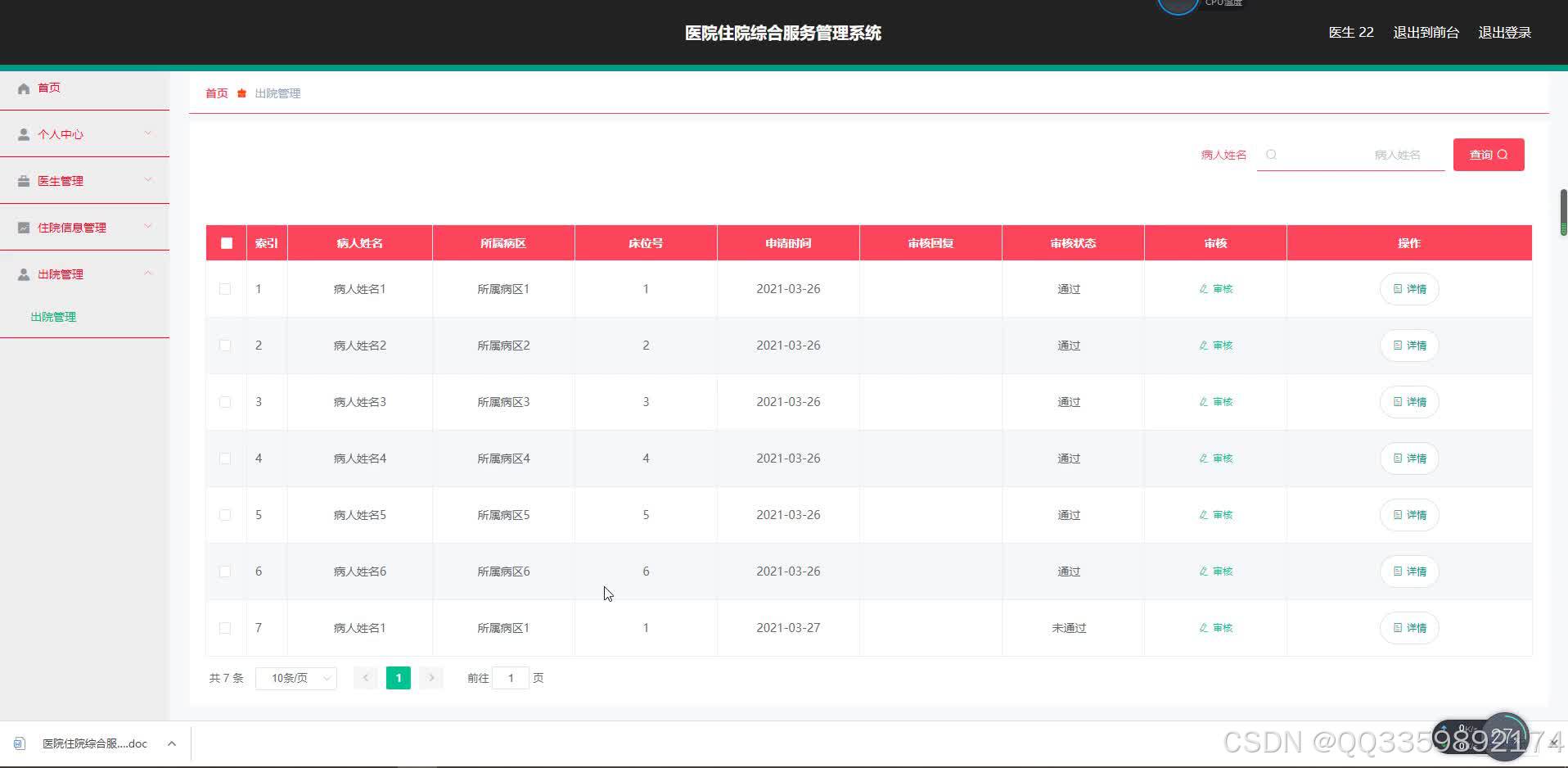Open the download item options chevron

point(172,743)
